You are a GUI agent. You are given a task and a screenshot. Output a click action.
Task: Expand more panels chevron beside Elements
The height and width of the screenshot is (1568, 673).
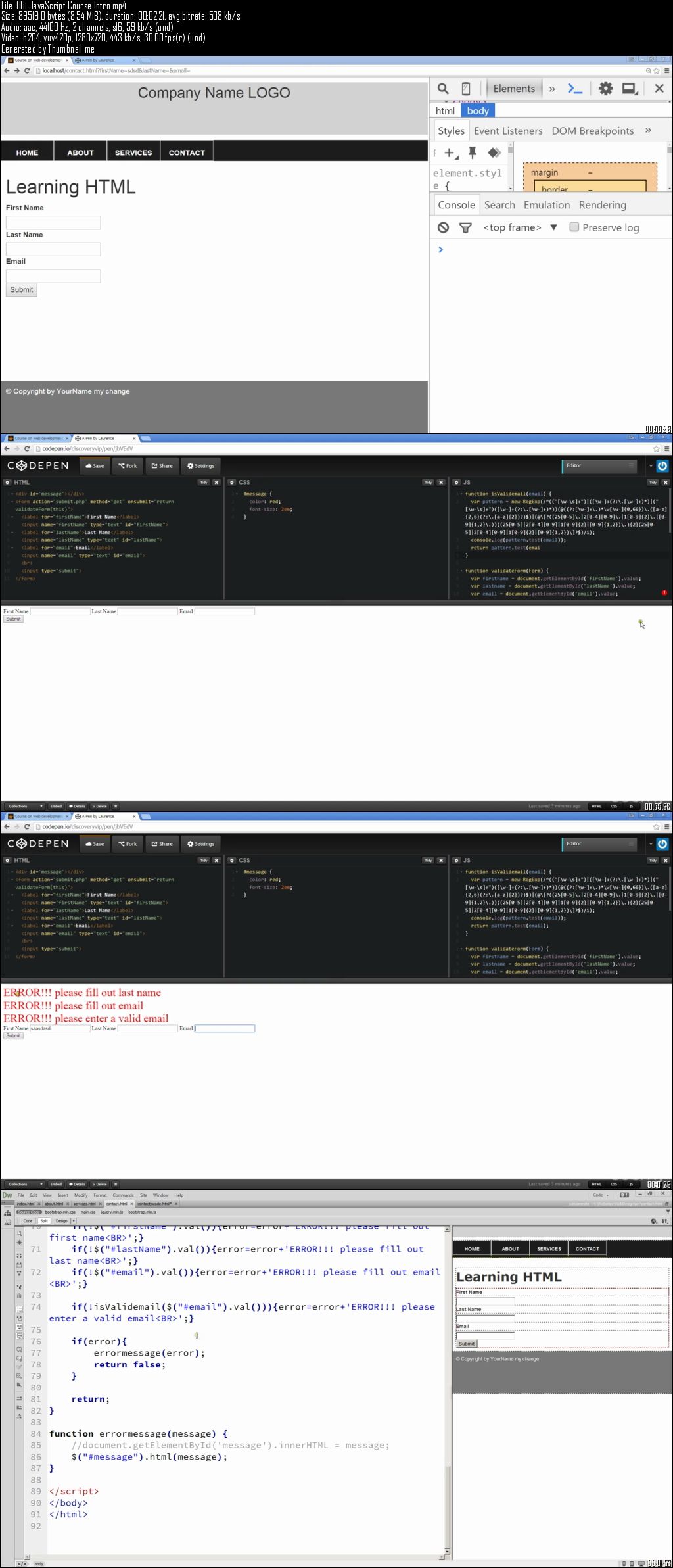point(552,89)
